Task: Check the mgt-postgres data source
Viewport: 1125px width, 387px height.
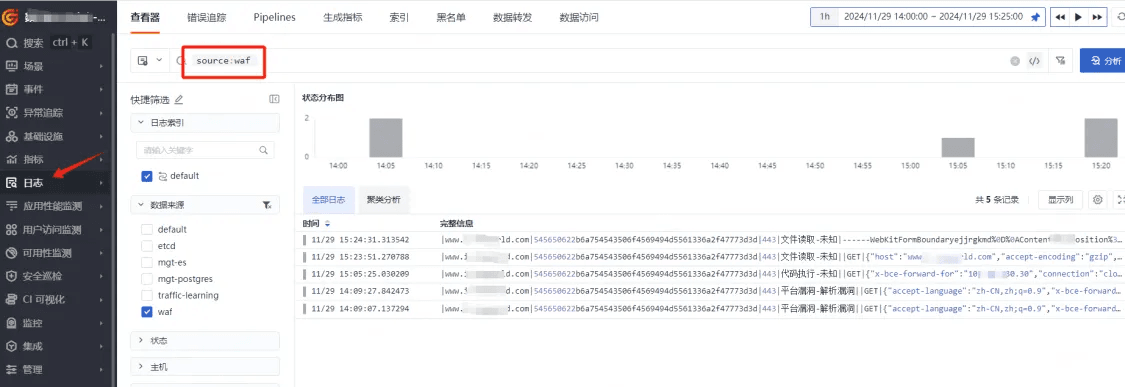Action: tap(147, 279)
